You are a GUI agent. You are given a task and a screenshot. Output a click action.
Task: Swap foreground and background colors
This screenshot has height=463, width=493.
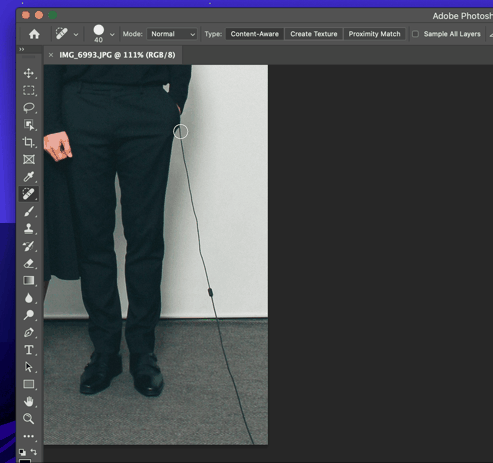pyautogui.click(x=34, y=452)
